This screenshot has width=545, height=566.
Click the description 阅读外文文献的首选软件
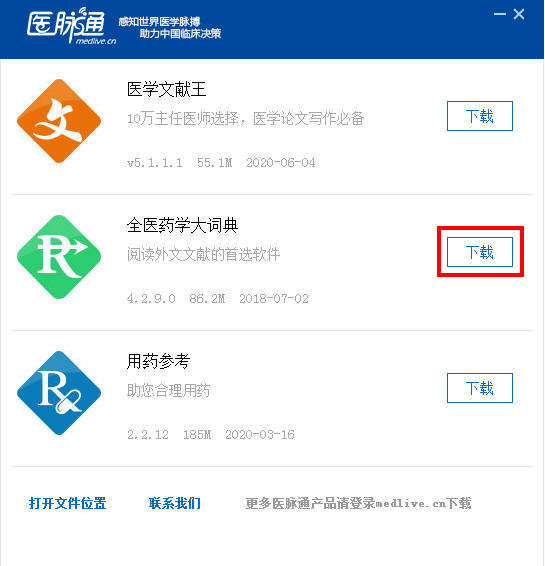[x=203, y=254]
